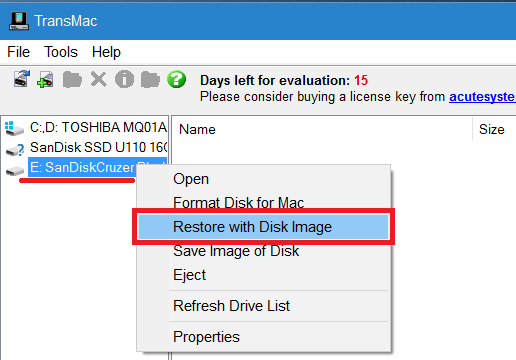Select the E: SanDiskCruzer drive
The image size is (516, 360).
pyautogui.click(x=85, y=167)
